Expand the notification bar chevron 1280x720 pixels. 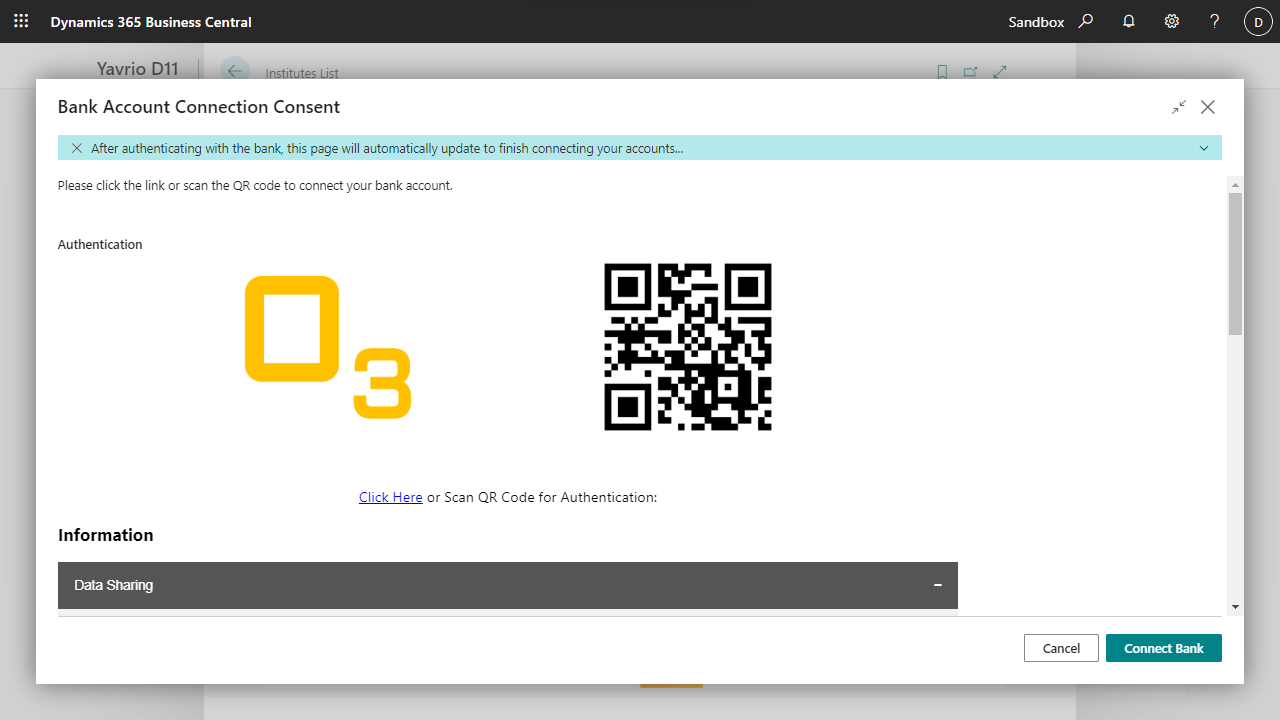1204,148
